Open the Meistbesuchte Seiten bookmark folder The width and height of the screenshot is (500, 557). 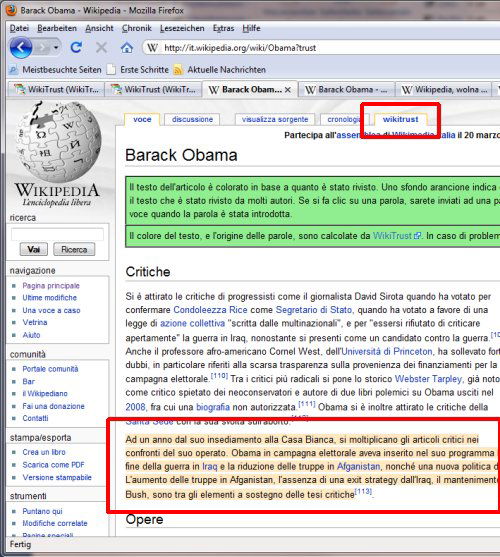point(55,70)
